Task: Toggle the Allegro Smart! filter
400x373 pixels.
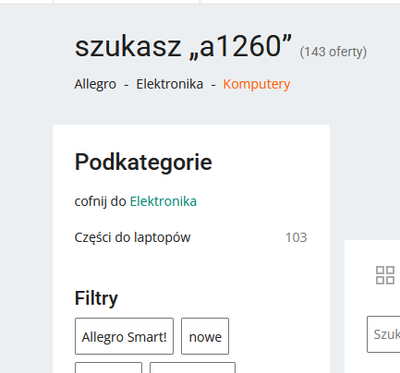Action: (124, 336)
